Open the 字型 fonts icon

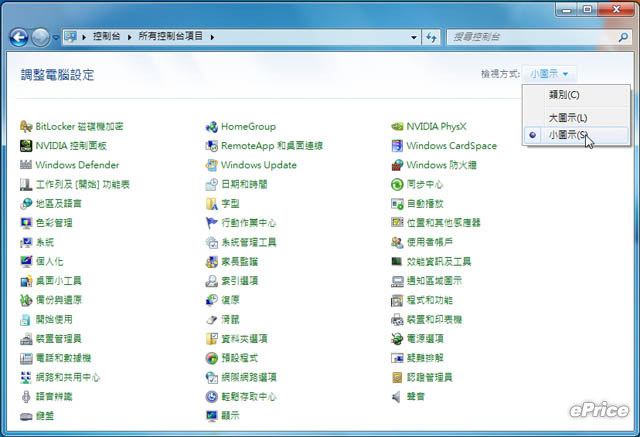click(x=211, y=203)
